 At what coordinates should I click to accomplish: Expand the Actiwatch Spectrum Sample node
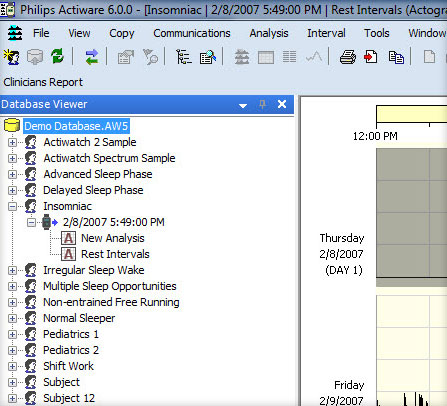tap(12, 158)
